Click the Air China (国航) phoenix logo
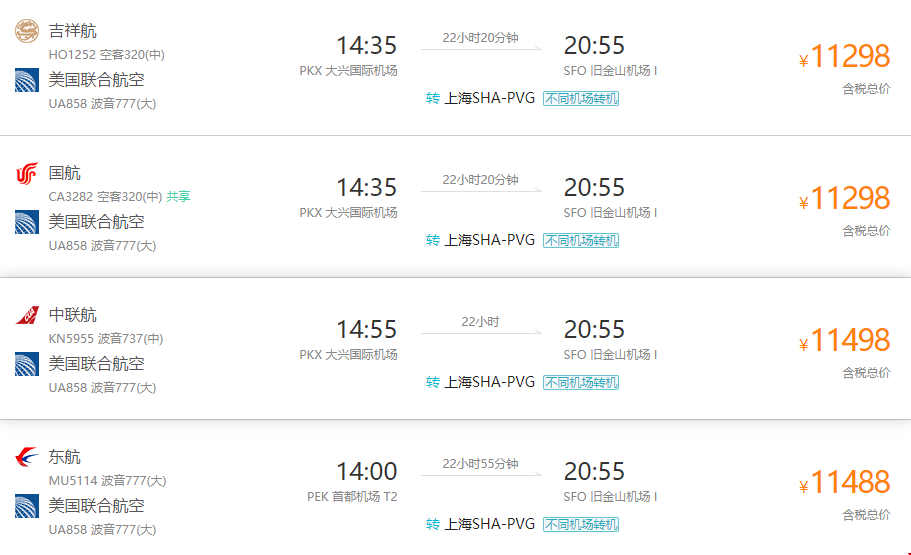This screenshot has width=911, height=555. (27, 173)
